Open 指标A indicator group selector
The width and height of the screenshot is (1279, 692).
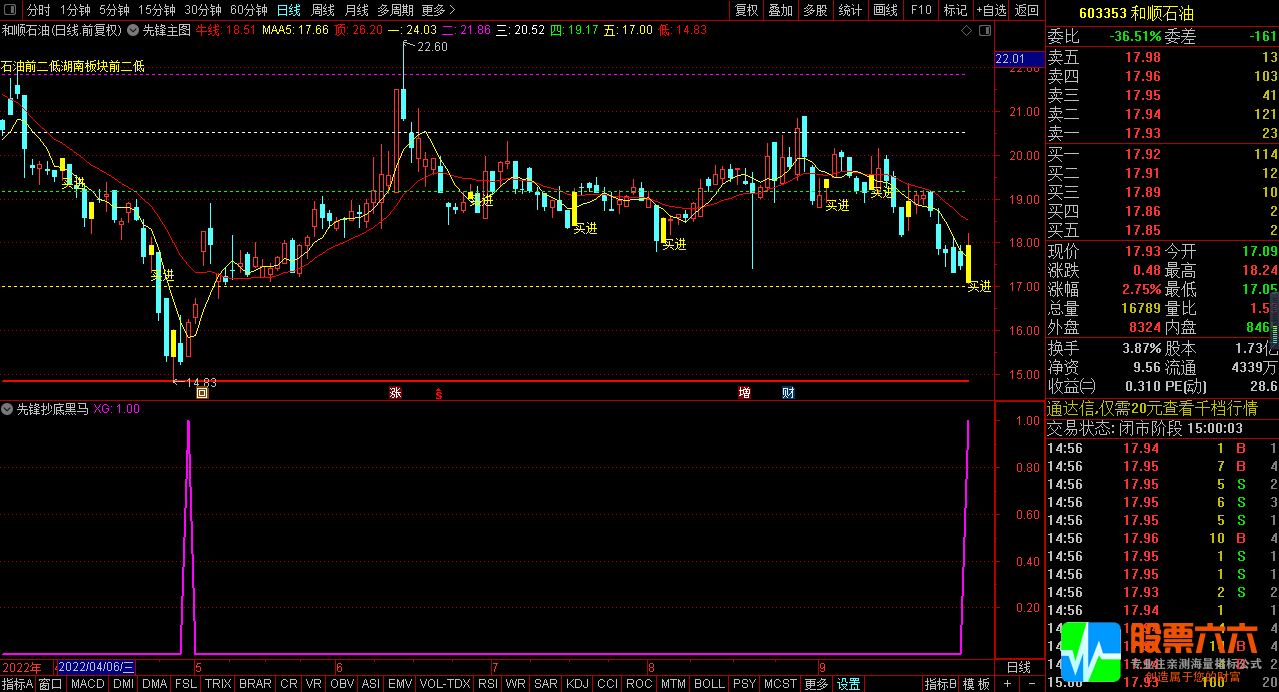point(18,684)
